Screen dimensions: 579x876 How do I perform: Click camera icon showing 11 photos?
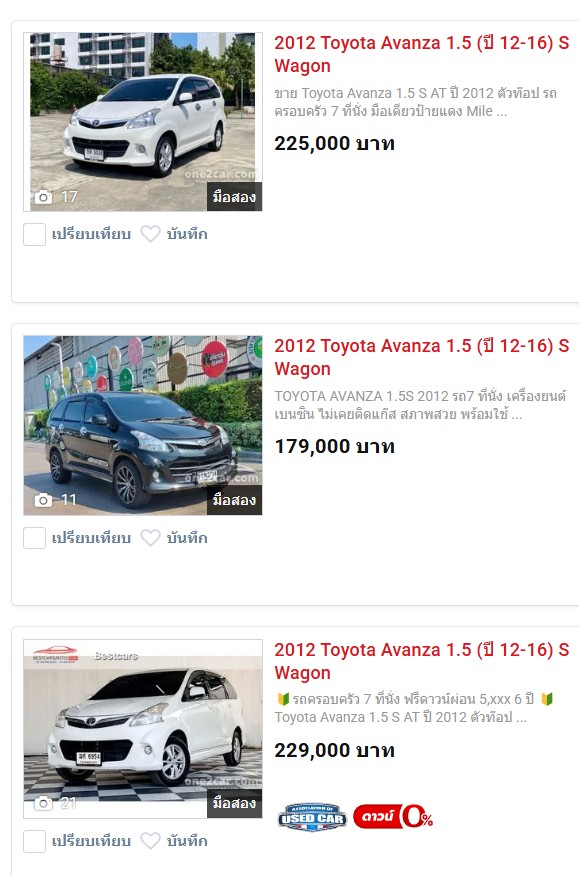[43, 500]
